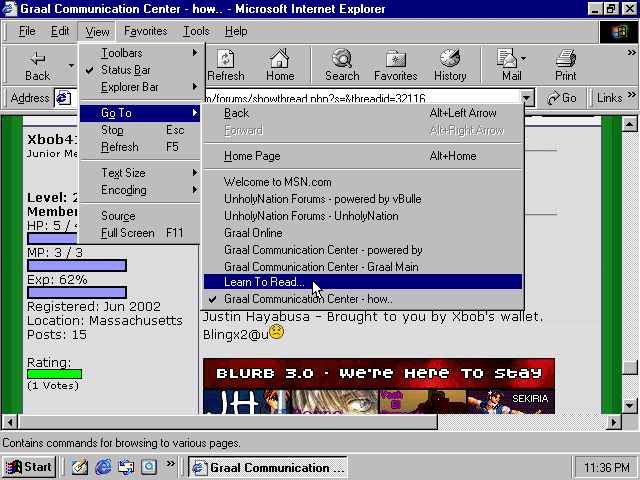Choose Back in Go To submenu

click(x=363, y=113)
